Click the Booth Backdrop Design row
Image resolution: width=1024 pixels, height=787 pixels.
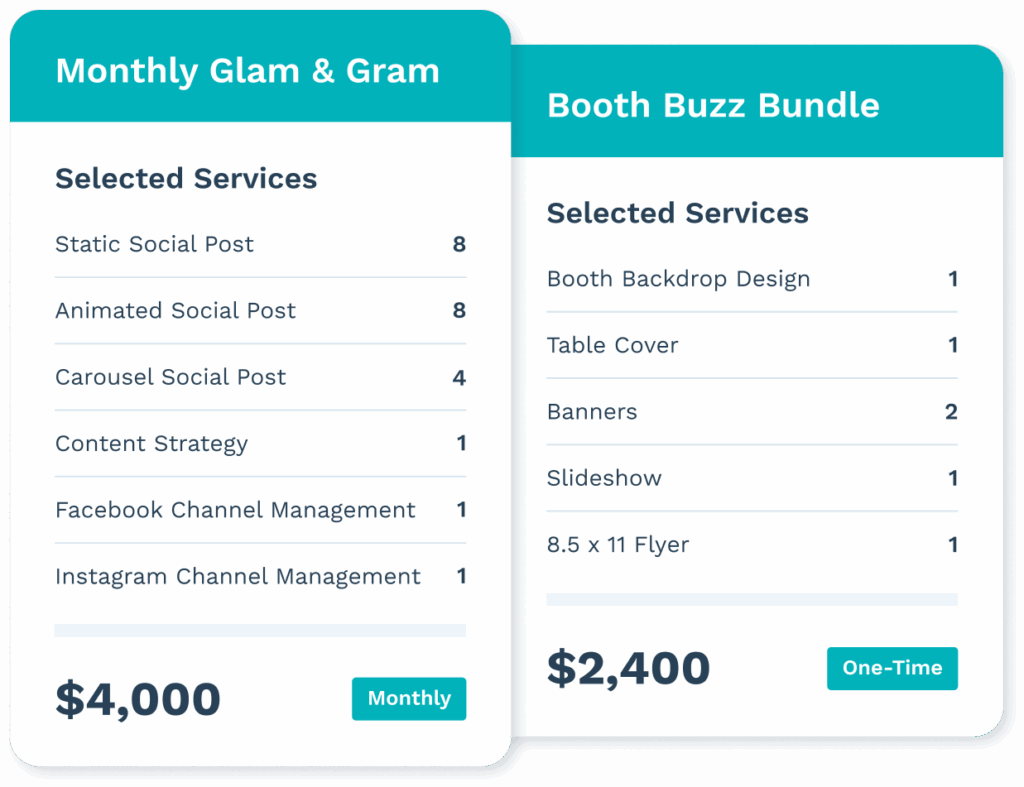coord(752,280)
